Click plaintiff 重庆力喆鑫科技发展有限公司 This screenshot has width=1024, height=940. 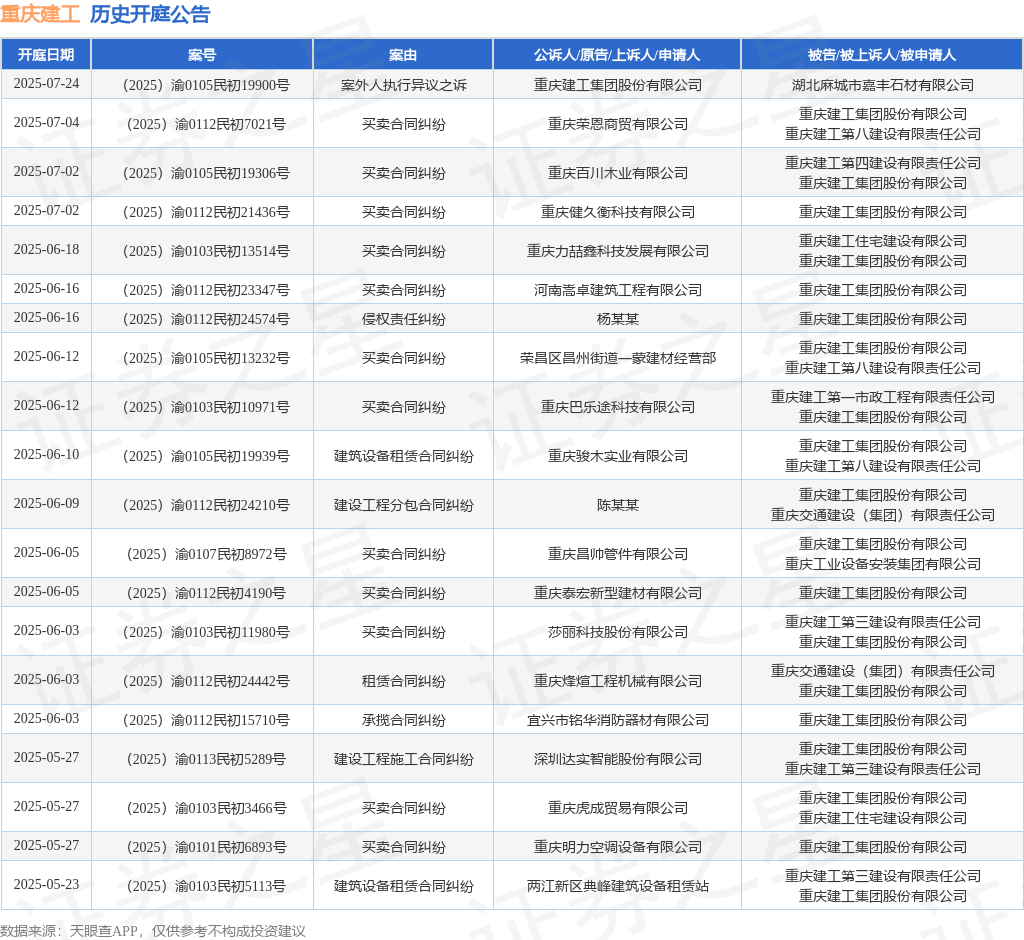click(618, 251)
